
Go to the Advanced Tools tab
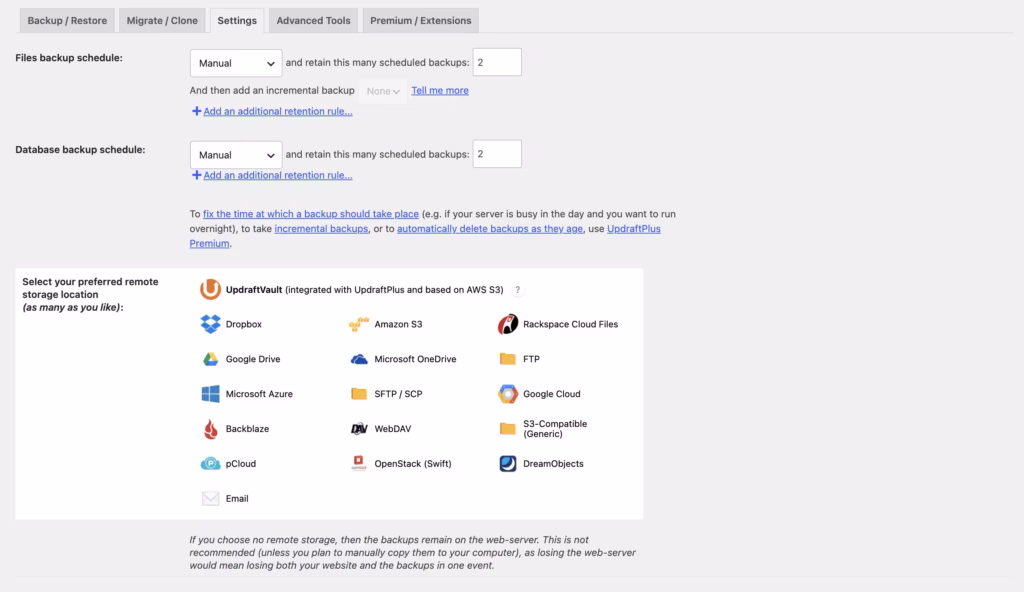[313, 20]
